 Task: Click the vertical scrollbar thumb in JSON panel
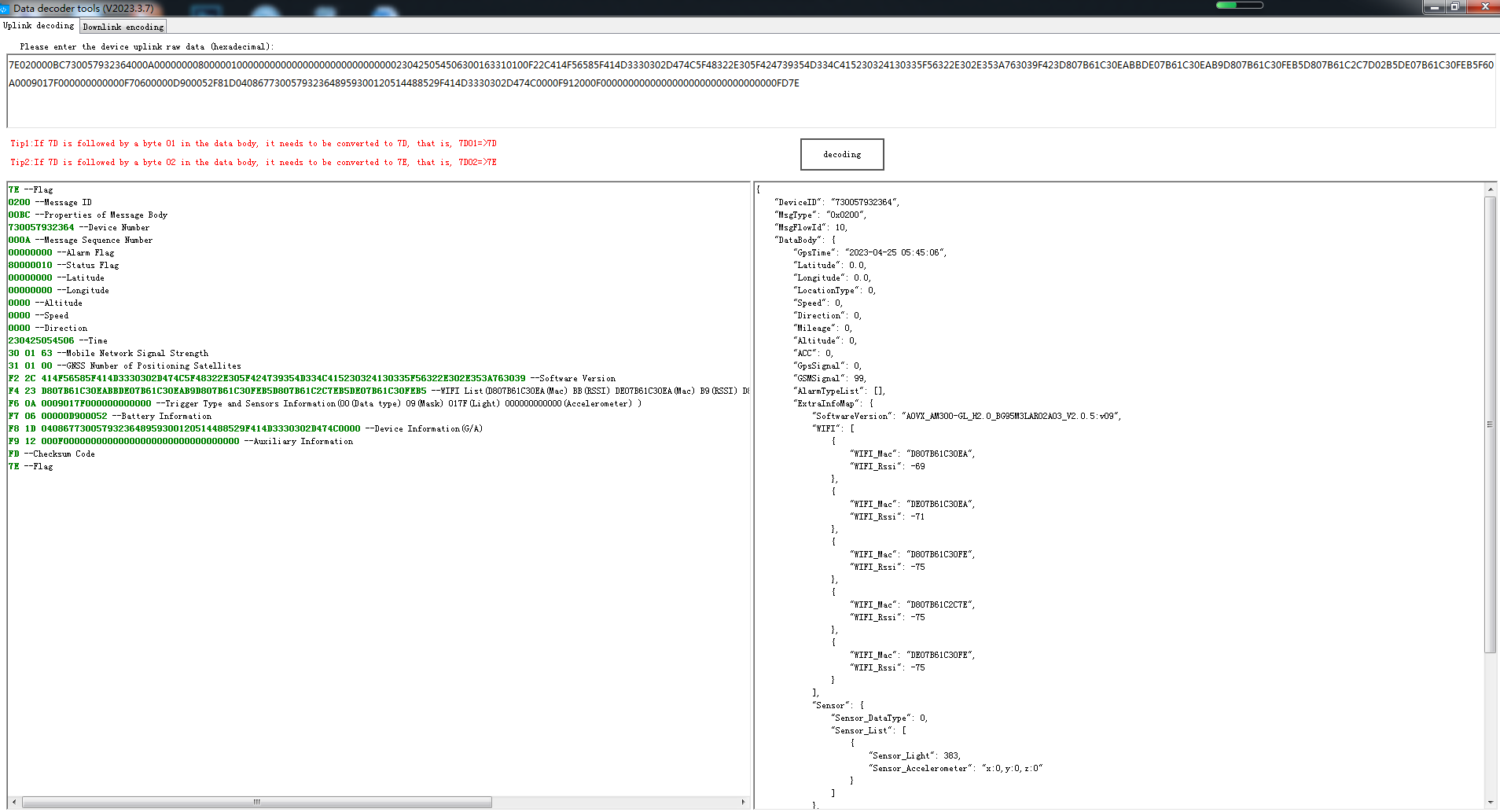coord(1490,424)
